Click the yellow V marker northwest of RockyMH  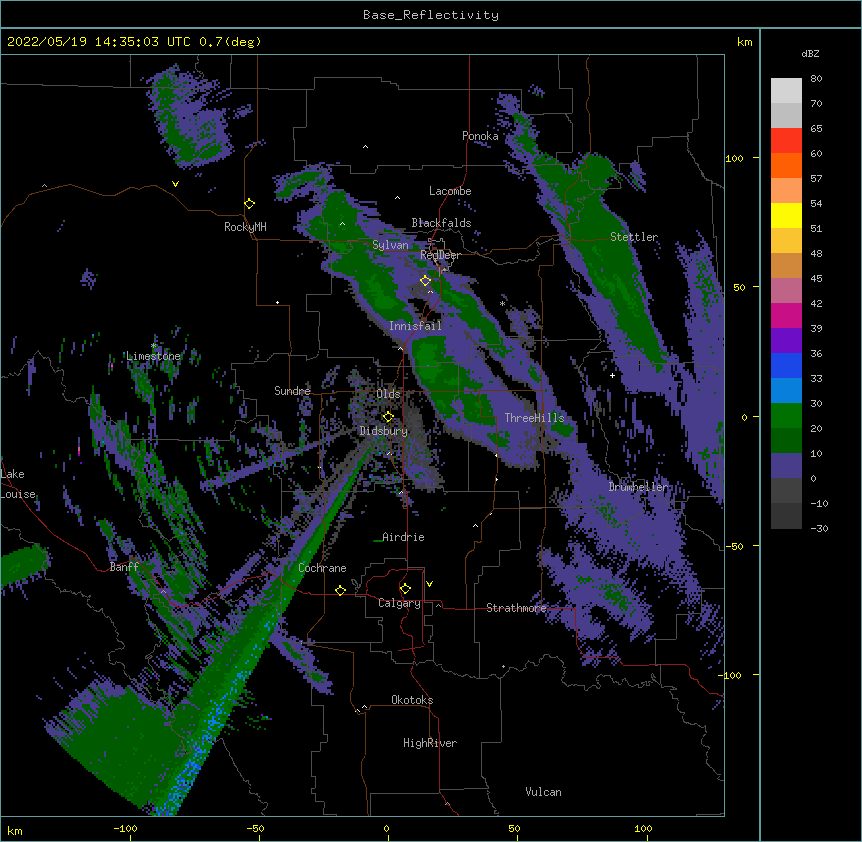pos(175,184)
